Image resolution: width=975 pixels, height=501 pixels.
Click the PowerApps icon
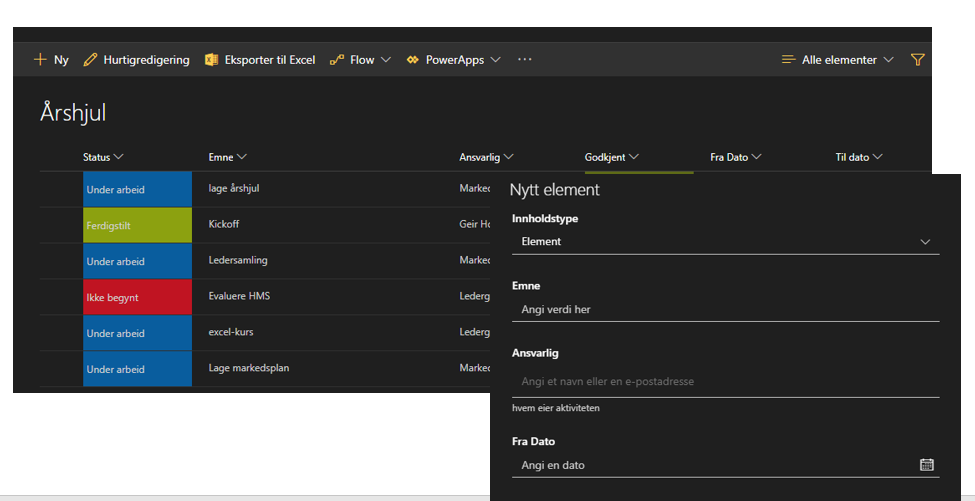pos(412,60)
